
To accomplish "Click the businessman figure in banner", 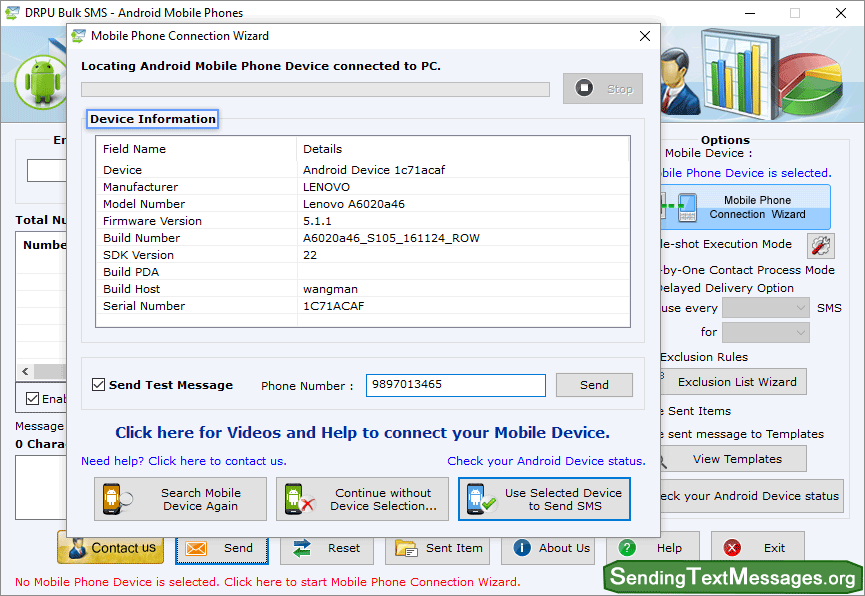I will [678, 81].
